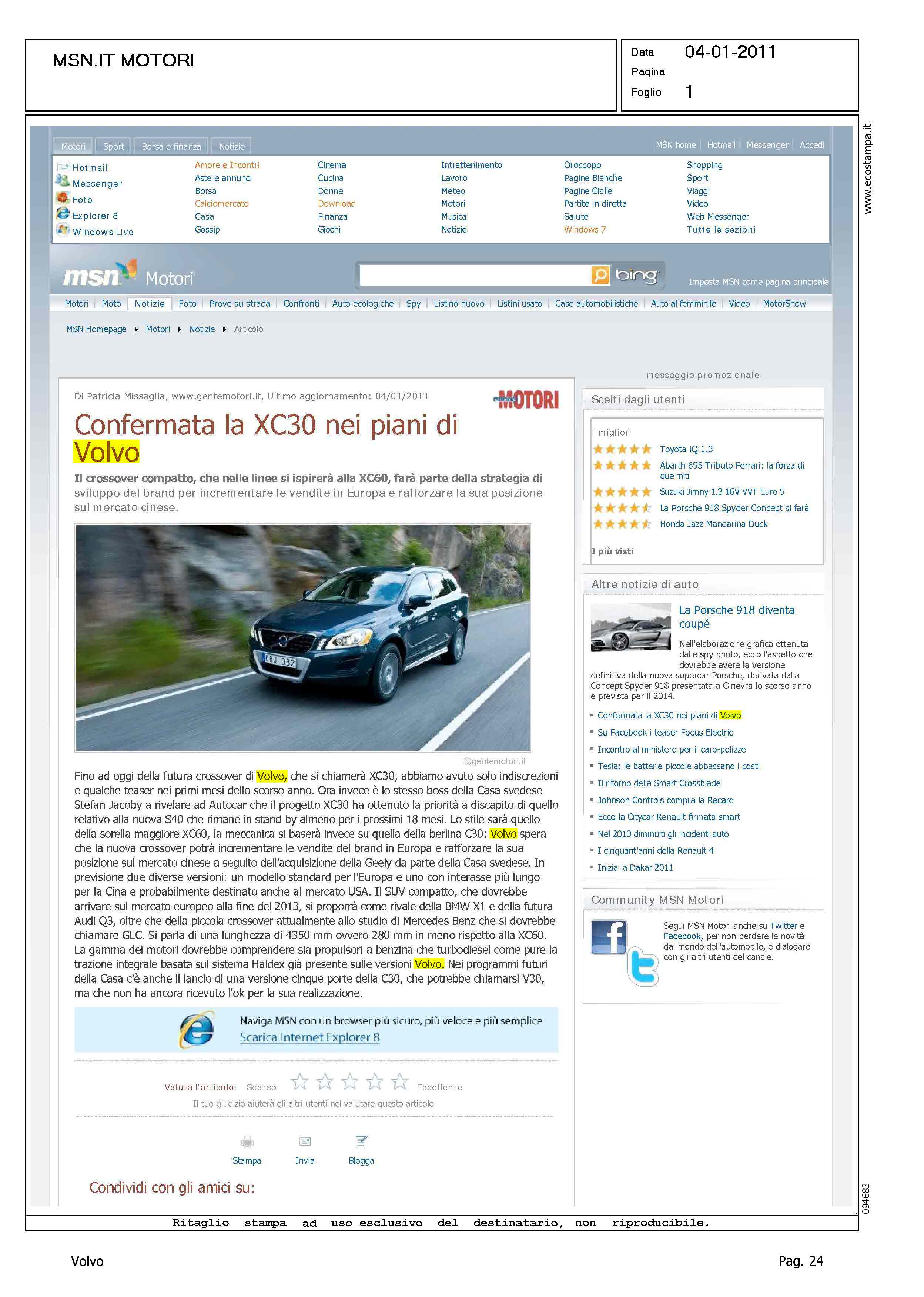This screenshot has width=924, height=1297.
Task: Rate the article with the fifth star
Action: tap(400, 1081)
